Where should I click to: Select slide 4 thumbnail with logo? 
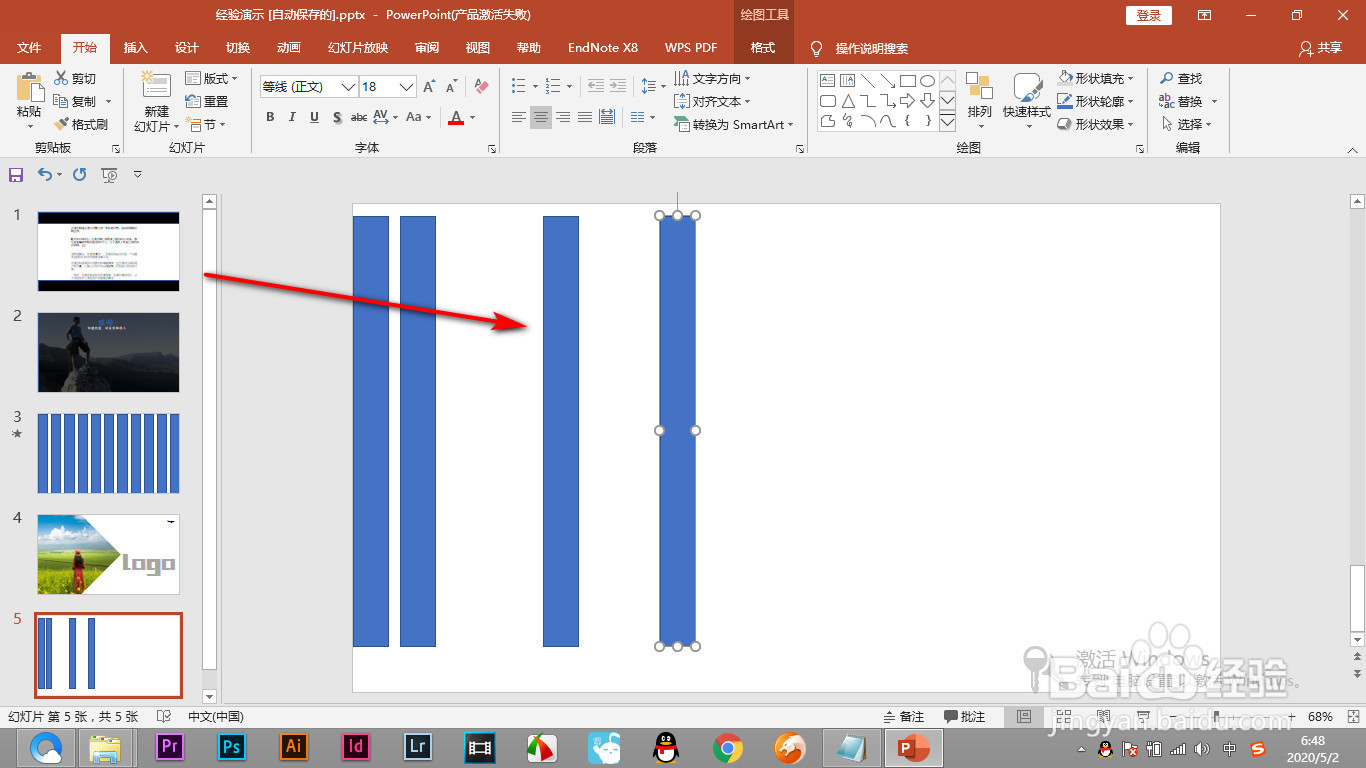(x=109, y=554)
